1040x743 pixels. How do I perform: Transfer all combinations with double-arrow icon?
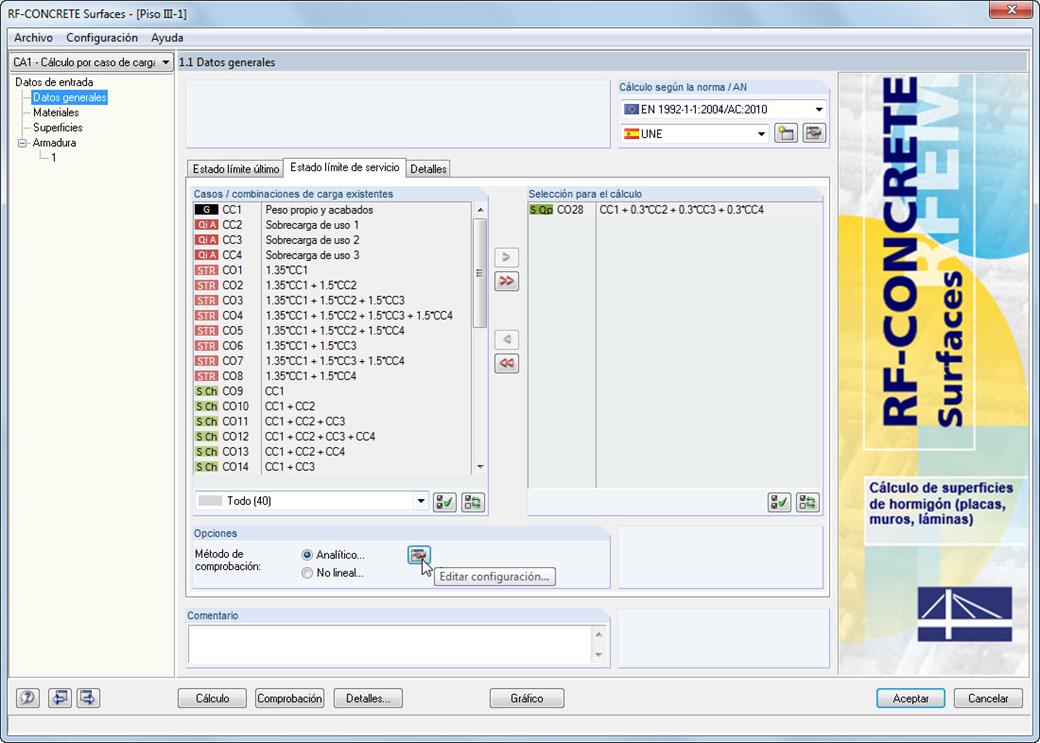[506, 281]
